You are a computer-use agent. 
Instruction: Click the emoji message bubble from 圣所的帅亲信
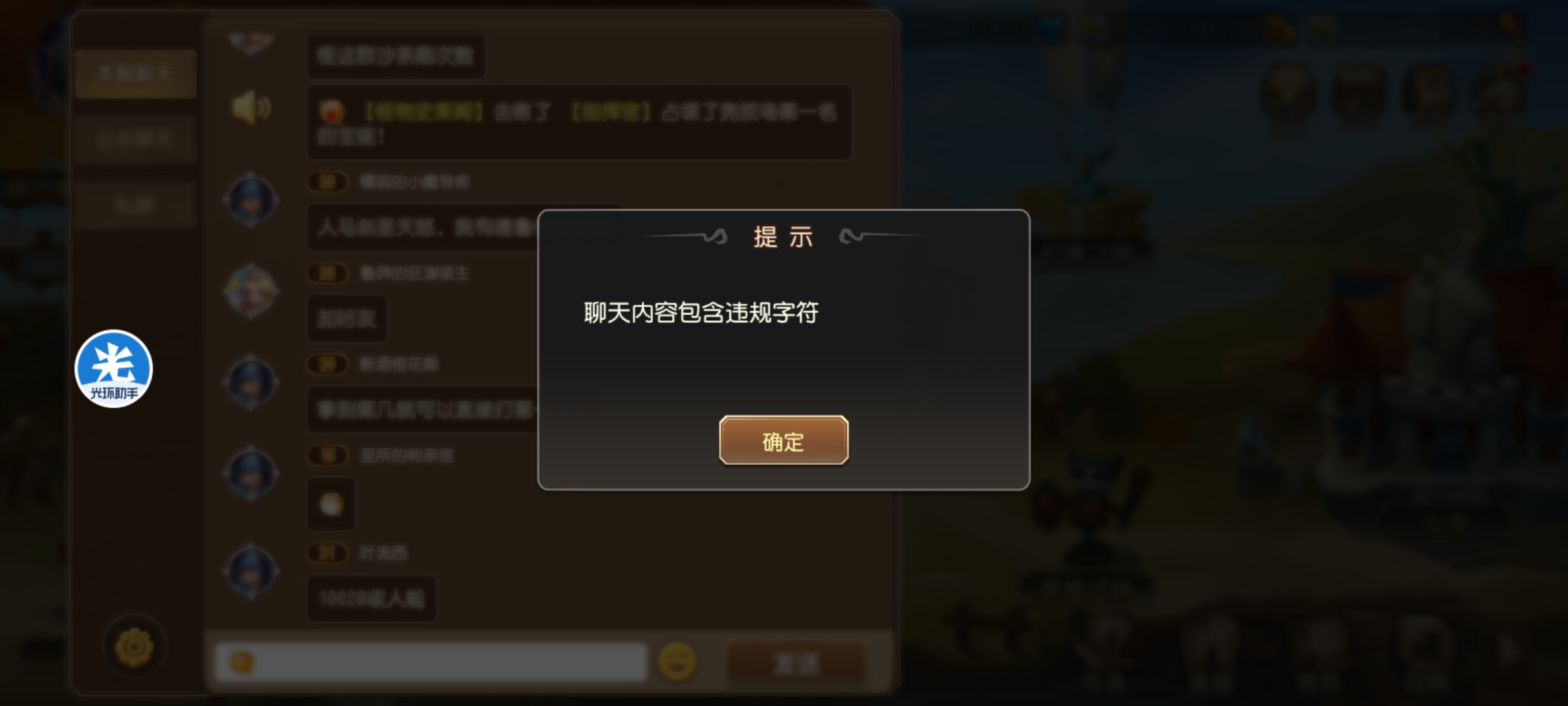[331, 504]
